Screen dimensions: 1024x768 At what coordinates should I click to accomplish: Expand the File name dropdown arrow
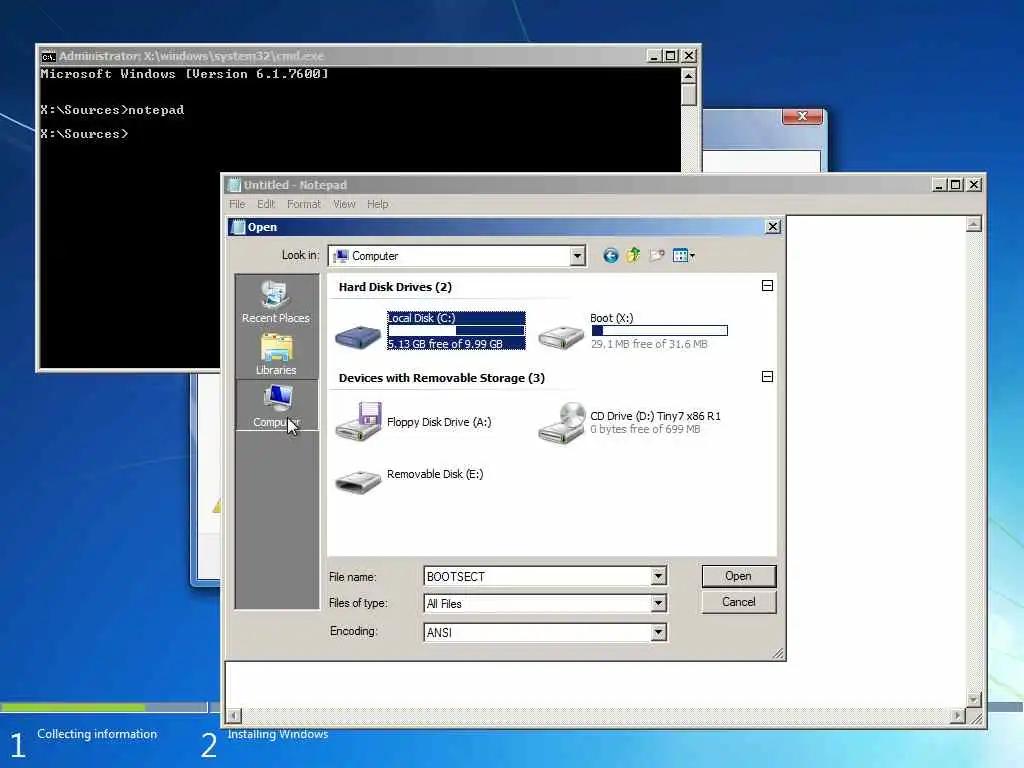click(x=658, y=576)
